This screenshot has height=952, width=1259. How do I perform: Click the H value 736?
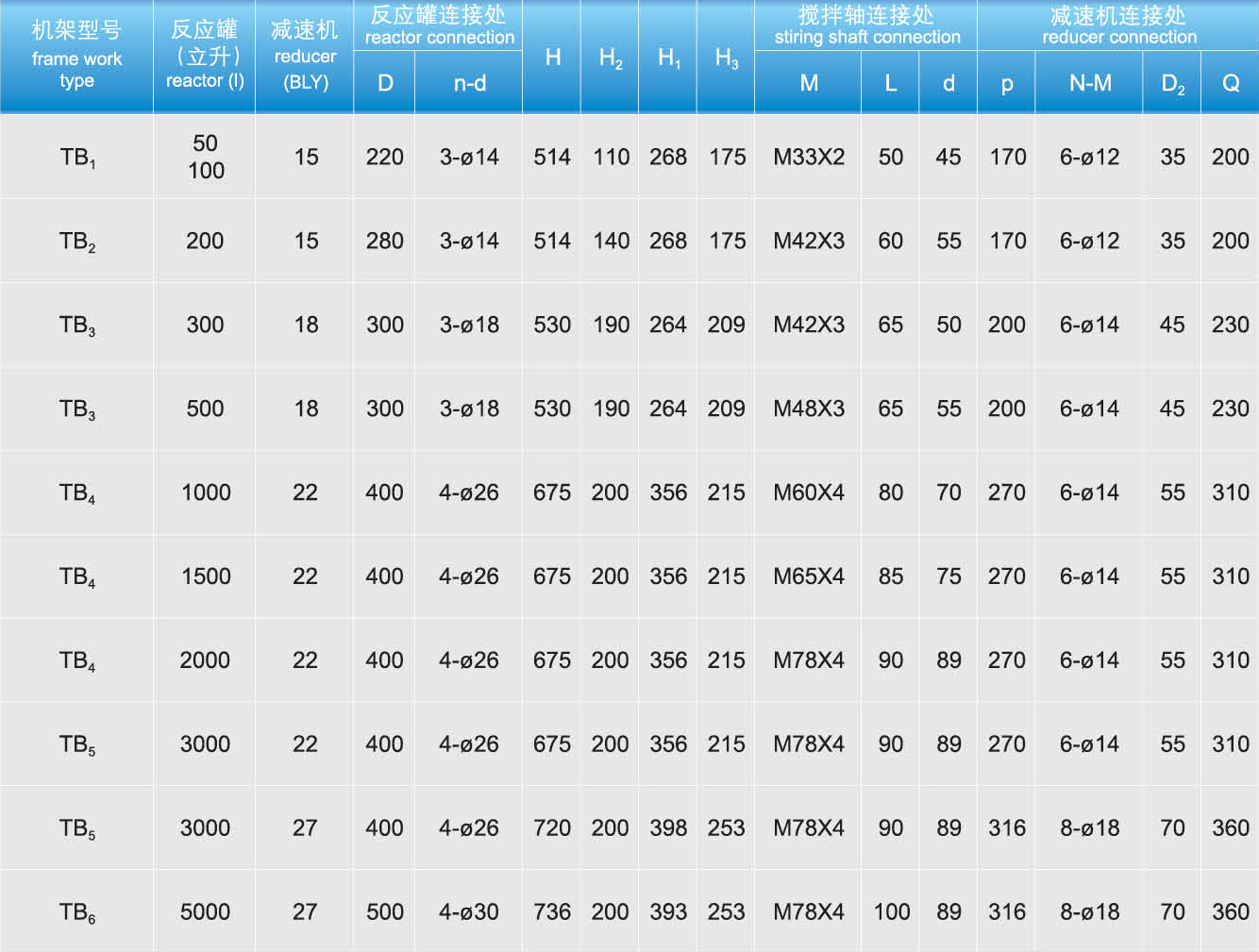[552, 912]
